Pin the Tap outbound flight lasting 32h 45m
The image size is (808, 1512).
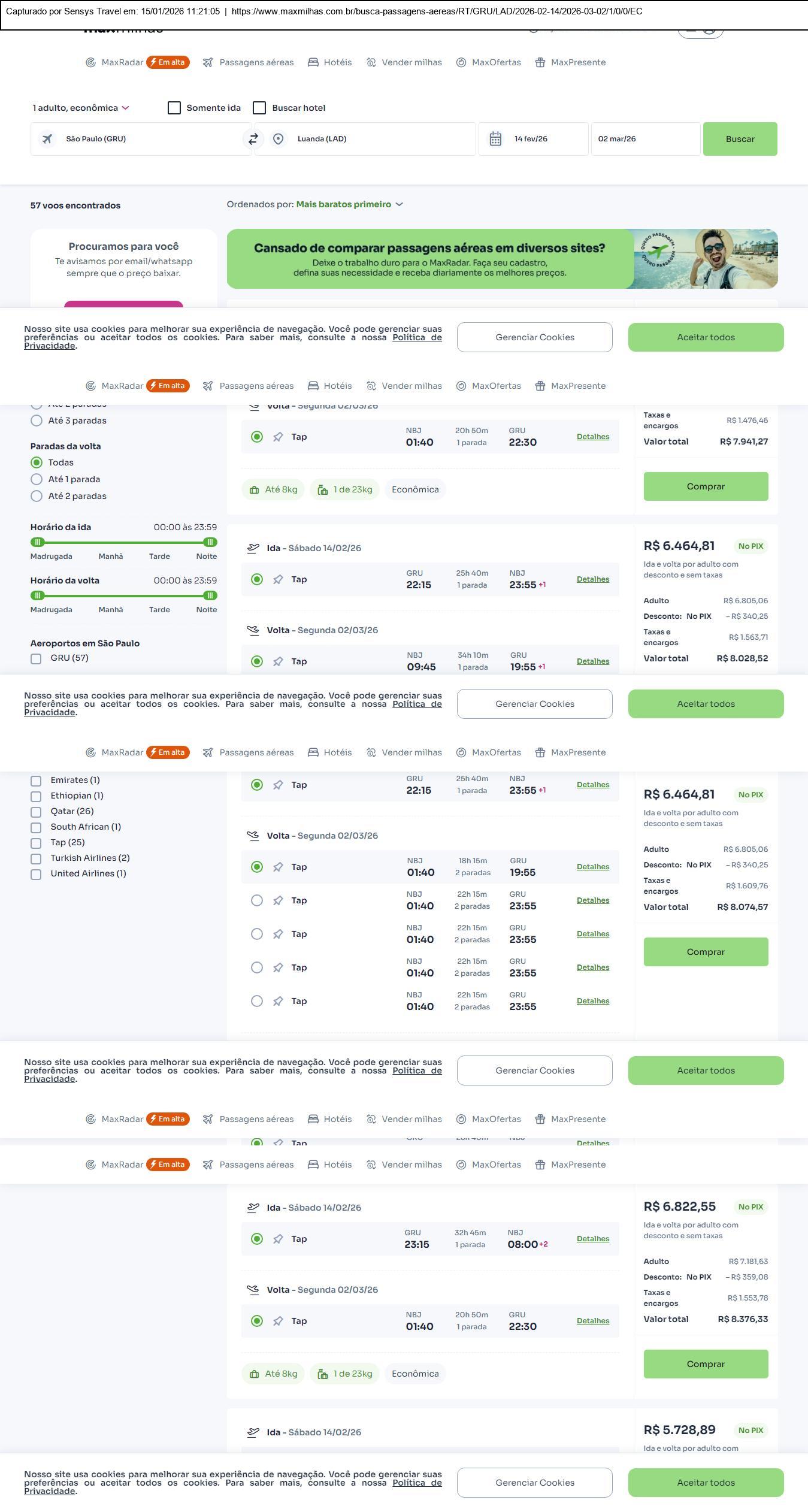point(278,1239)
